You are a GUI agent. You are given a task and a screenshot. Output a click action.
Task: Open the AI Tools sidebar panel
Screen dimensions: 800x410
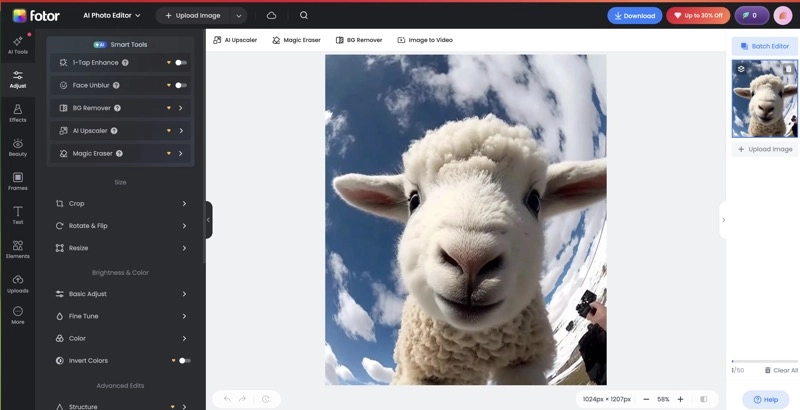coord(17,45)
